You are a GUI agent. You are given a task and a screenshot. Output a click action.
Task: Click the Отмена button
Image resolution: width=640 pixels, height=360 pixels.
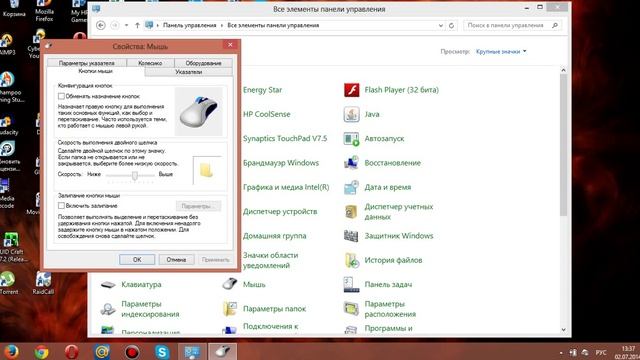click(176, 260)
